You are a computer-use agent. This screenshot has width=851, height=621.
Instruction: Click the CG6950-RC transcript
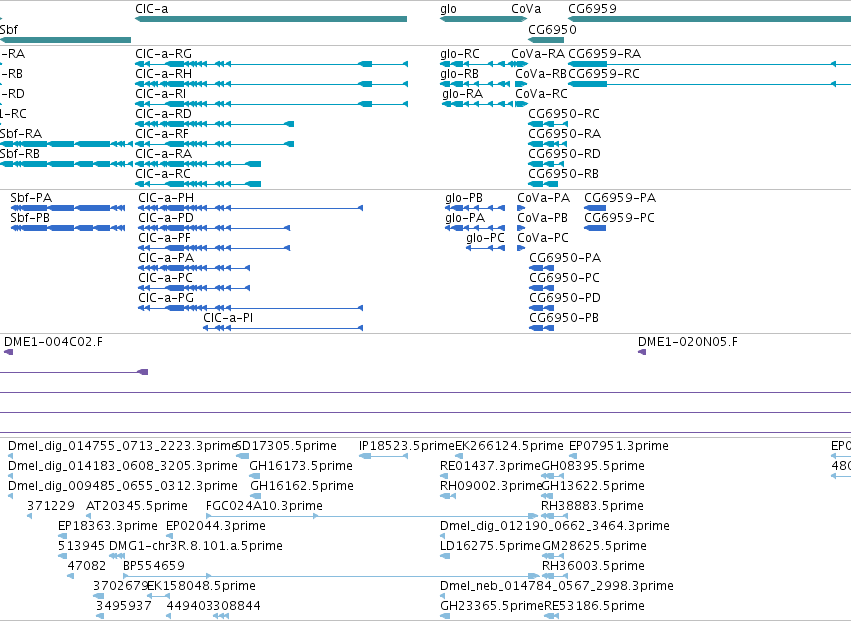click(x=548, y=124)
